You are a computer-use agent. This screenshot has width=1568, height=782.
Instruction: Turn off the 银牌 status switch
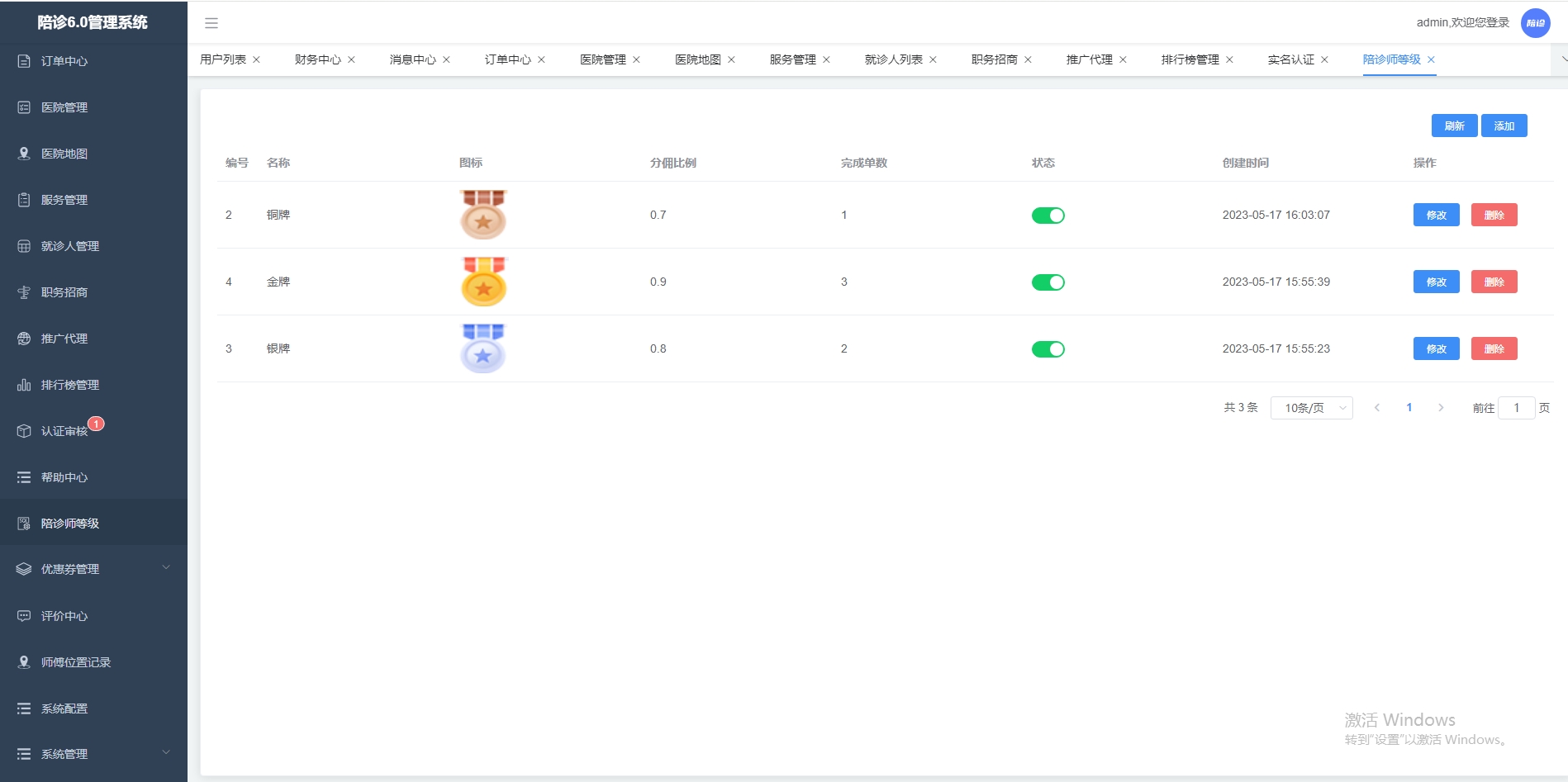tap(1048, 349)
